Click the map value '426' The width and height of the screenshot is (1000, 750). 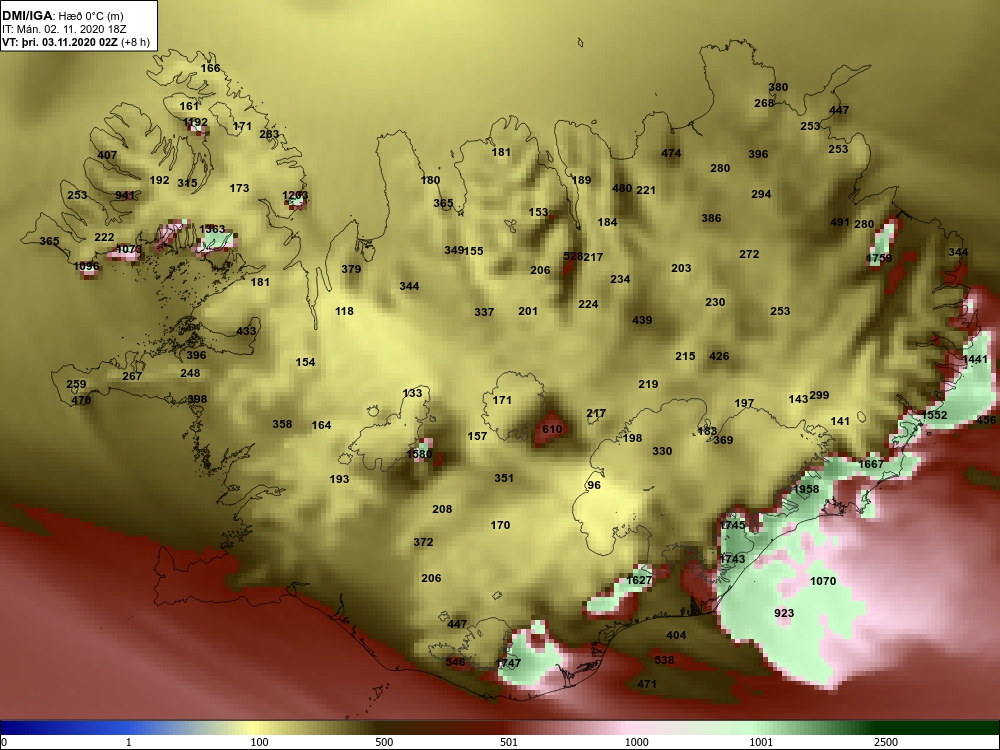[x=719, y=357]
